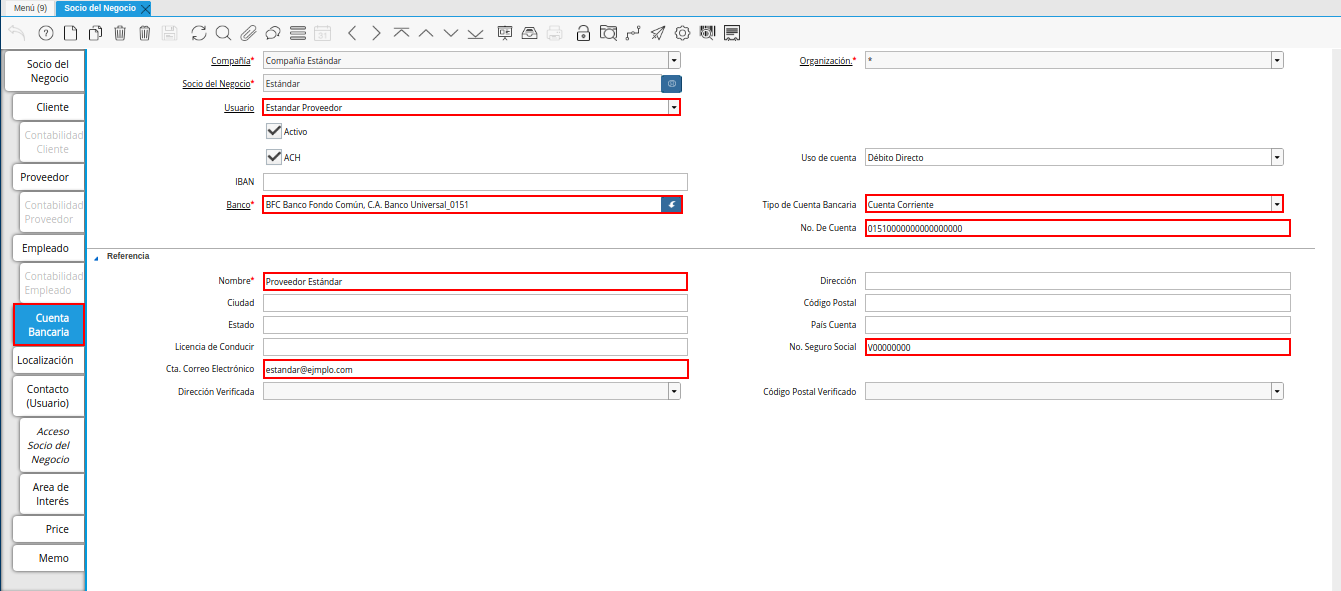The height and width of the screenshot is (591, 1341).
Task: Go to parent record with left chevron
Action: point(352,33)
